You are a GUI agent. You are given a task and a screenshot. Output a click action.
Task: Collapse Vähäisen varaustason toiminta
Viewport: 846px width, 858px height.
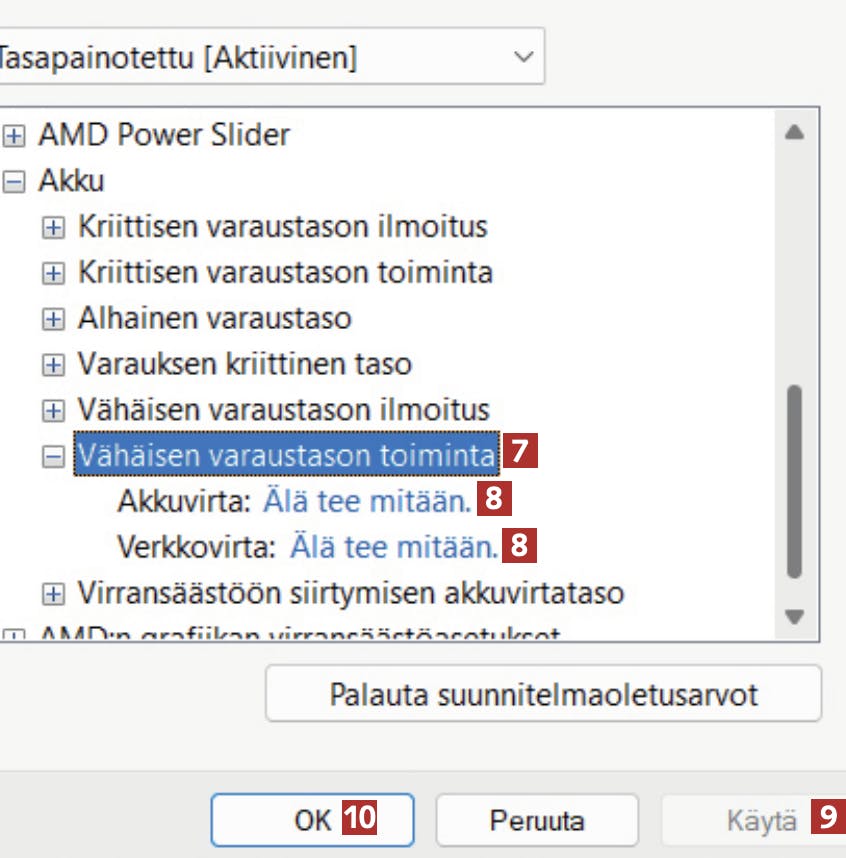[53, 457]
